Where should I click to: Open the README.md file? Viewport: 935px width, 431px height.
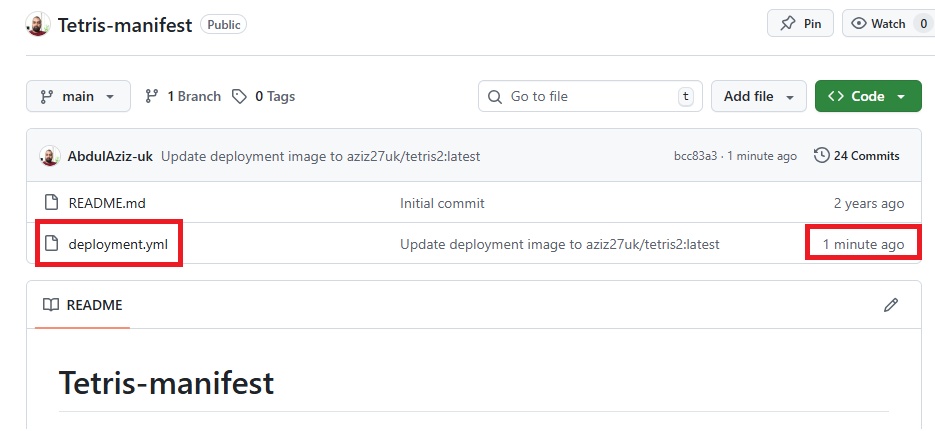pyautogui.click(x=107, y=203)
